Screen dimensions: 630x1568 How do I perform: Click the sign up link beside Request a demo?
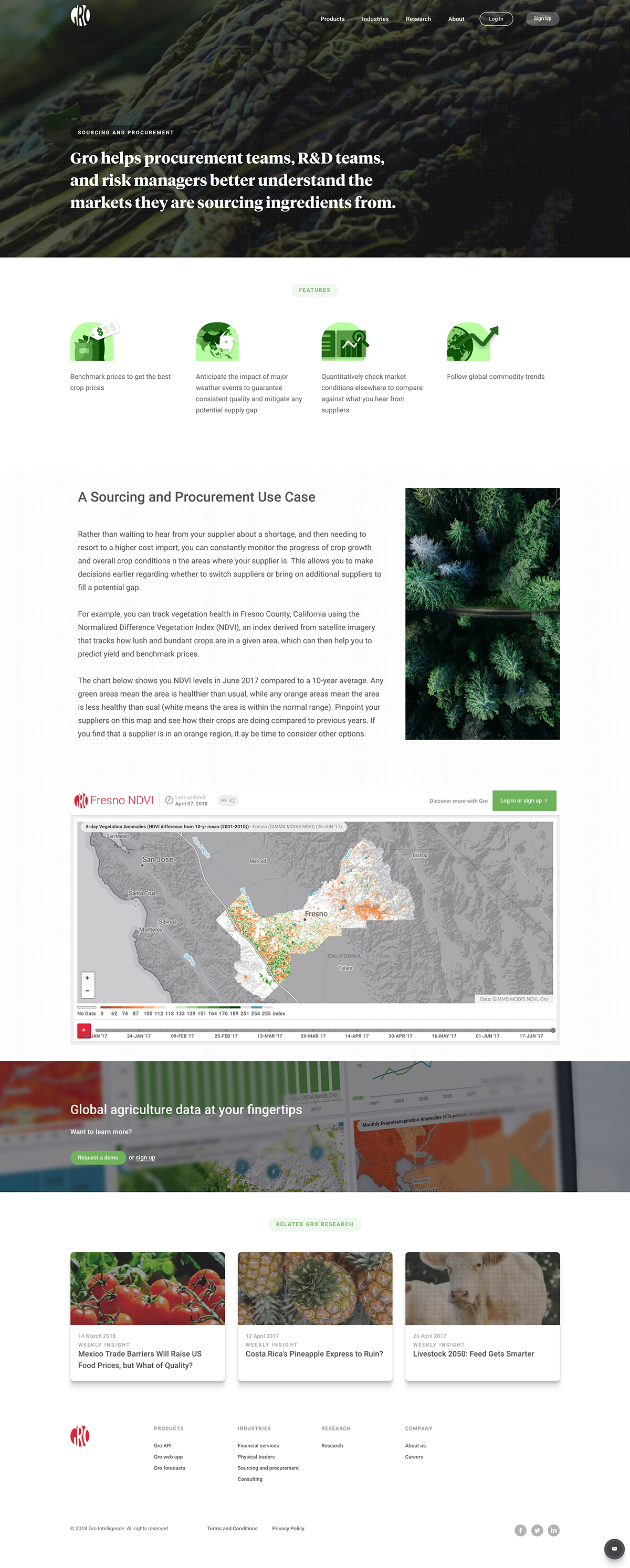(x=145, y=1158)
